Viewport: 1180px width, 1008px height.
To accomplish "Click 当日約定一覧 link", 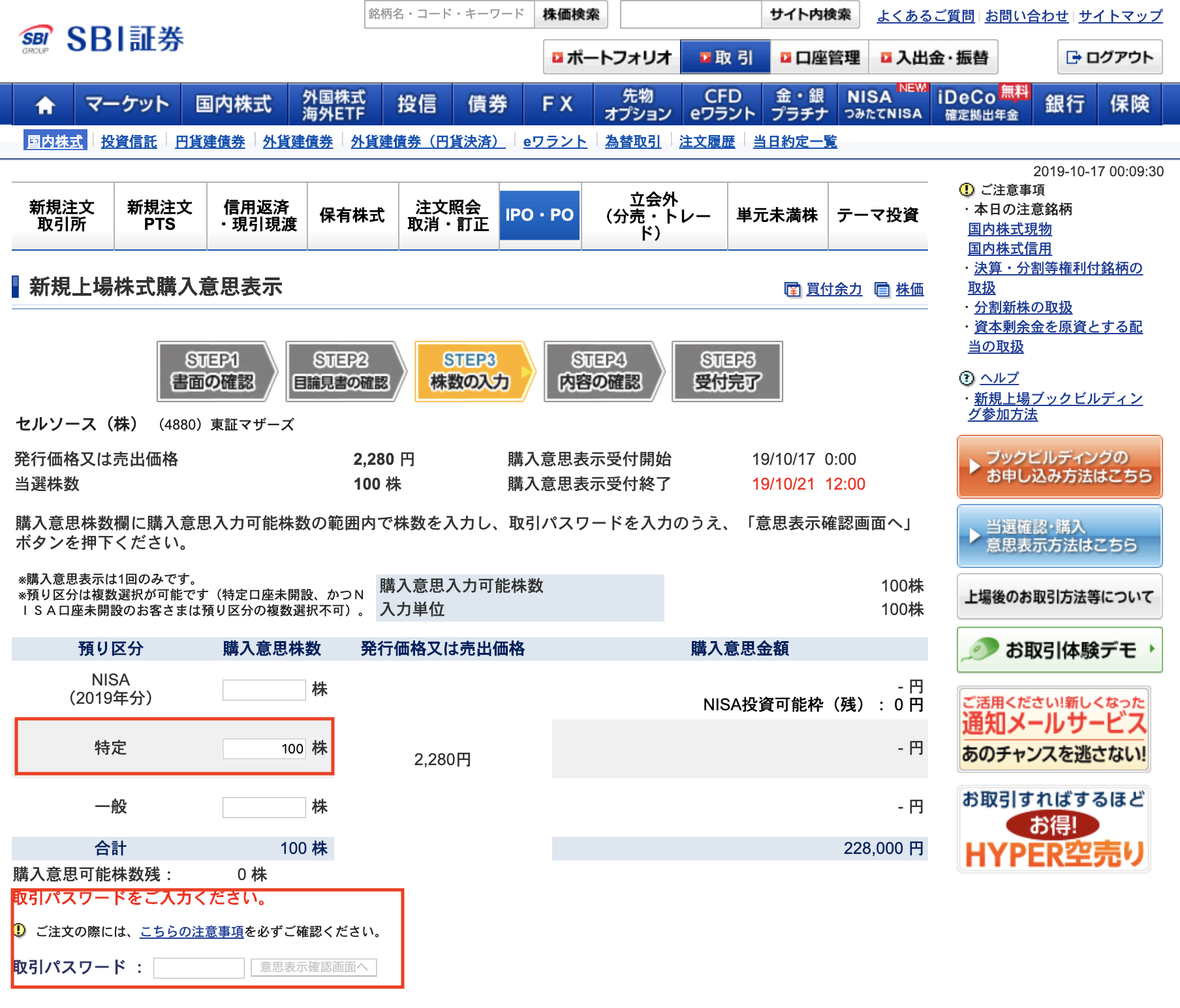I will [795, 142].
